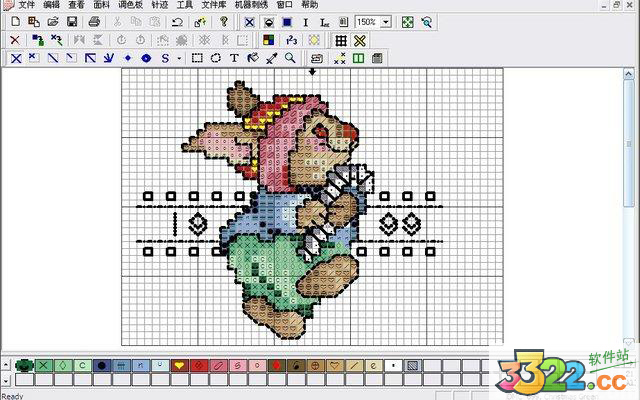The image size is (640, 400).
Task: Toggle the yellow highlight color button
Action: pyautogui.click(x=314, y=40)
